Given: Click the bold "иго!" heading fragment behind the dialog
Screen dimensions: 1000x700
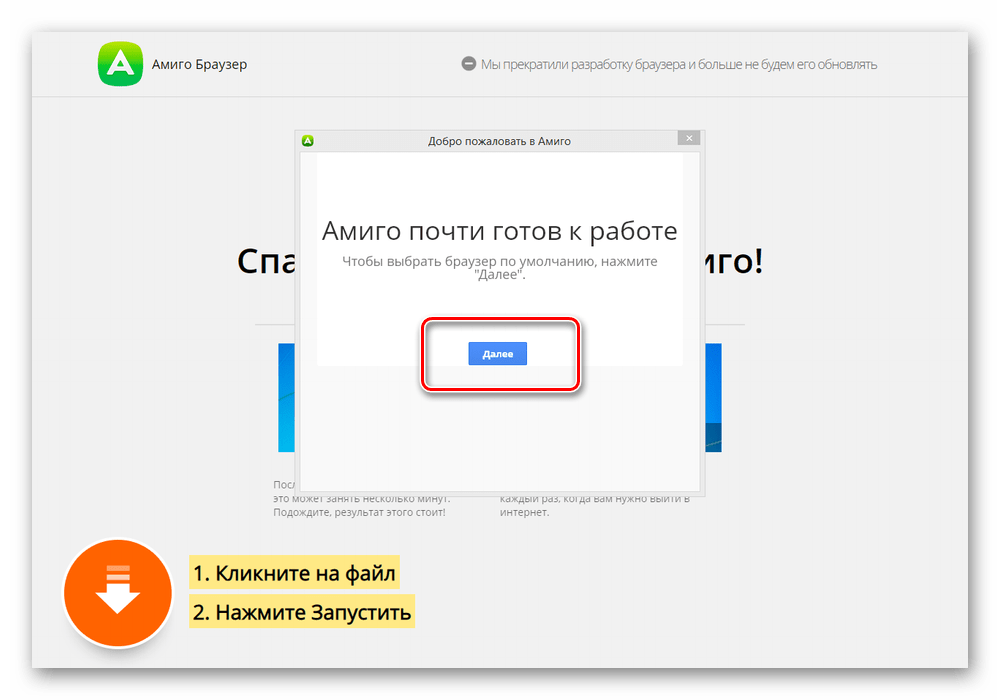Looking at the screenshot, I should coord(734,261).
